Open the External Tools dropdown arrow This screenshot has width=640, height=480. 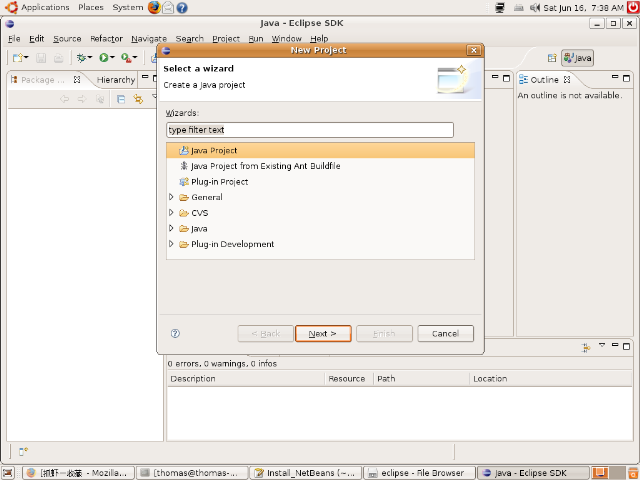[x=135, y=58]
